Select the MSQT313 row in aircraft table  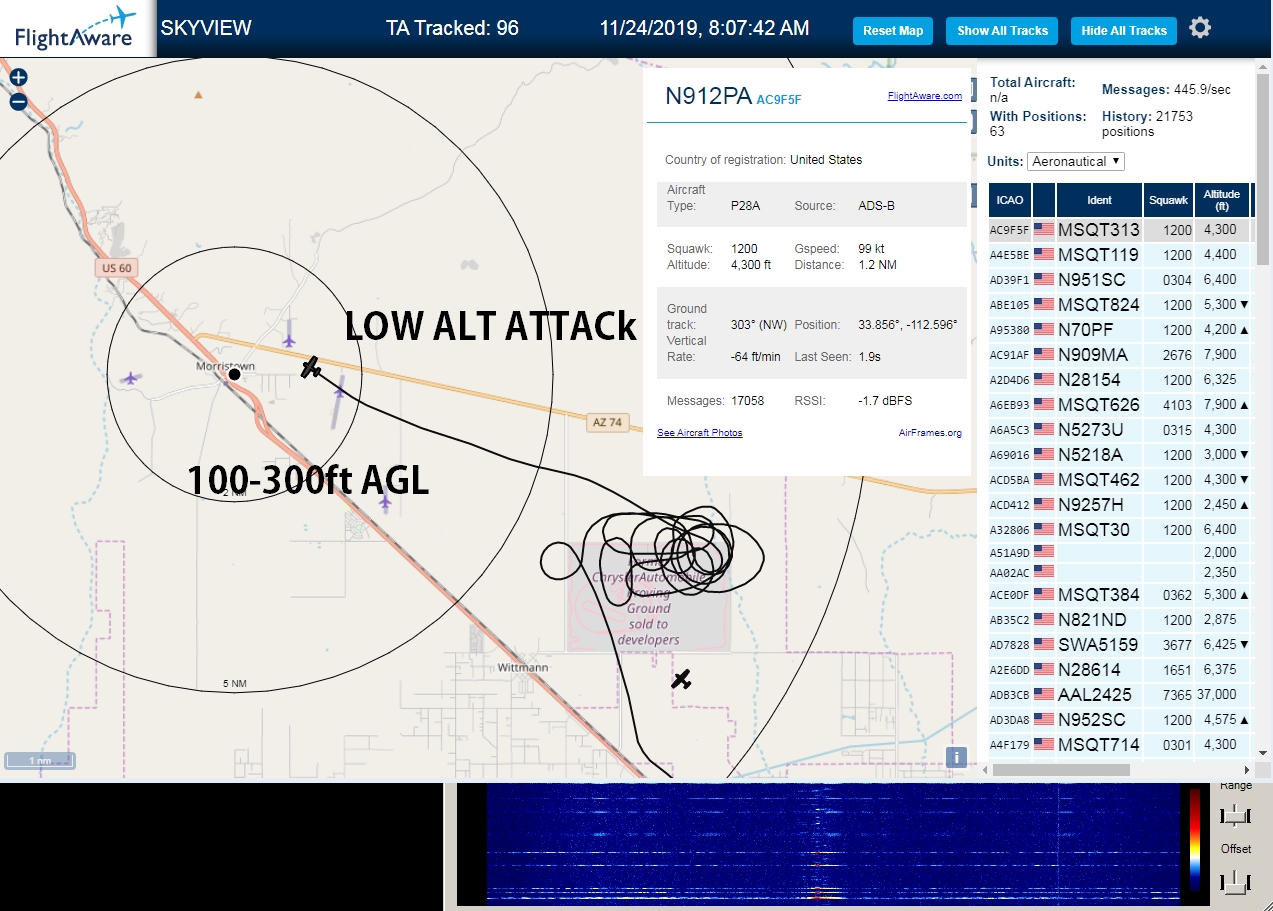coord(1119,230)
